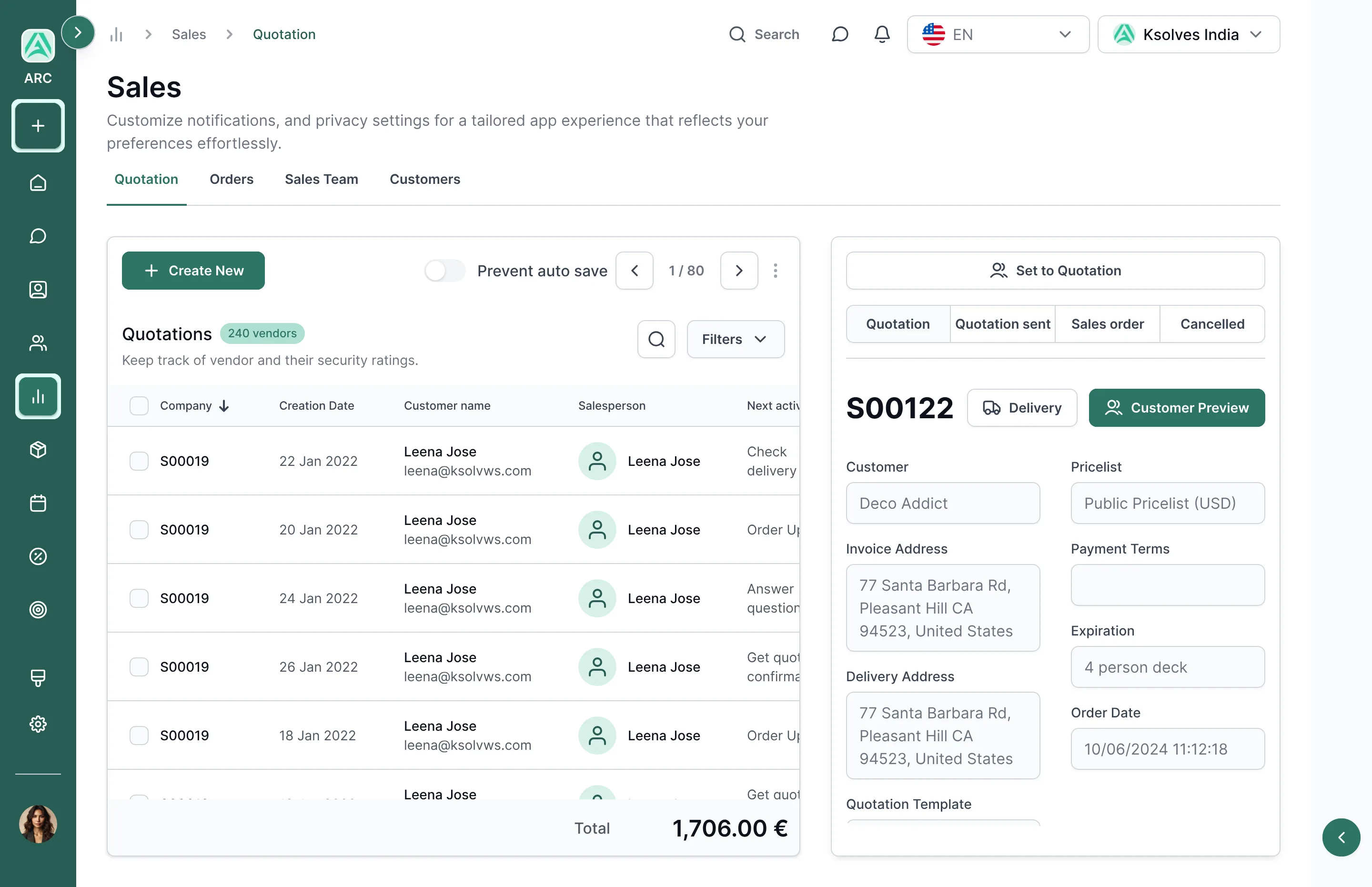Check the box for the 20 Jan 2022 row
Image resolution: width=1372 pixels, height=887 pixels.
[139, 529]
